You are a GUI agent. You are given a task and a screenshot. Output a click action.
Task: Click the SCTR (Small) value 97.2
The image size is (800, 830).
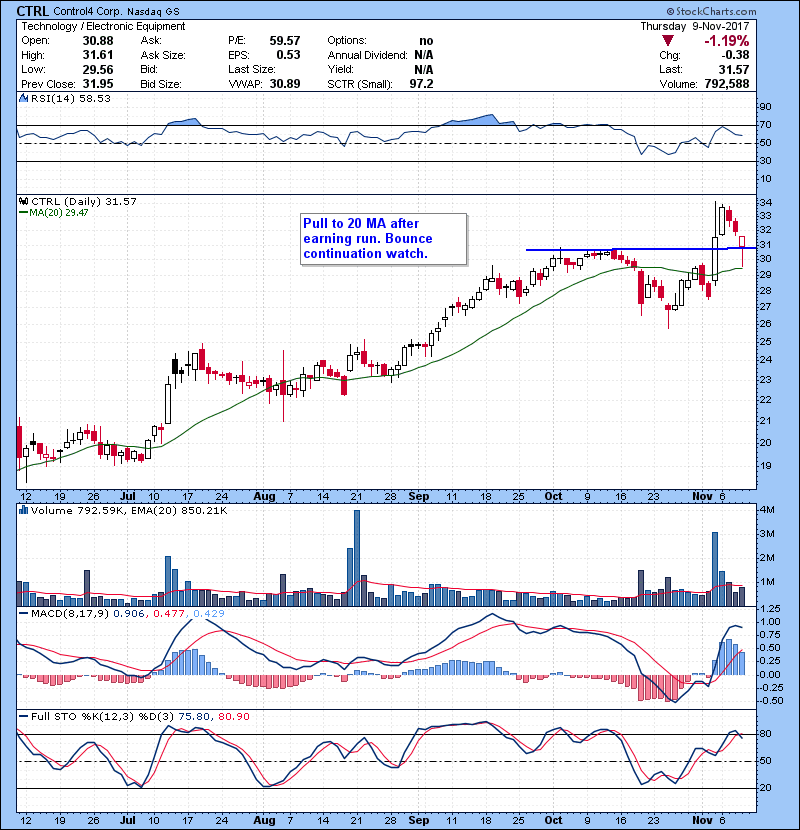click(421, 84)
